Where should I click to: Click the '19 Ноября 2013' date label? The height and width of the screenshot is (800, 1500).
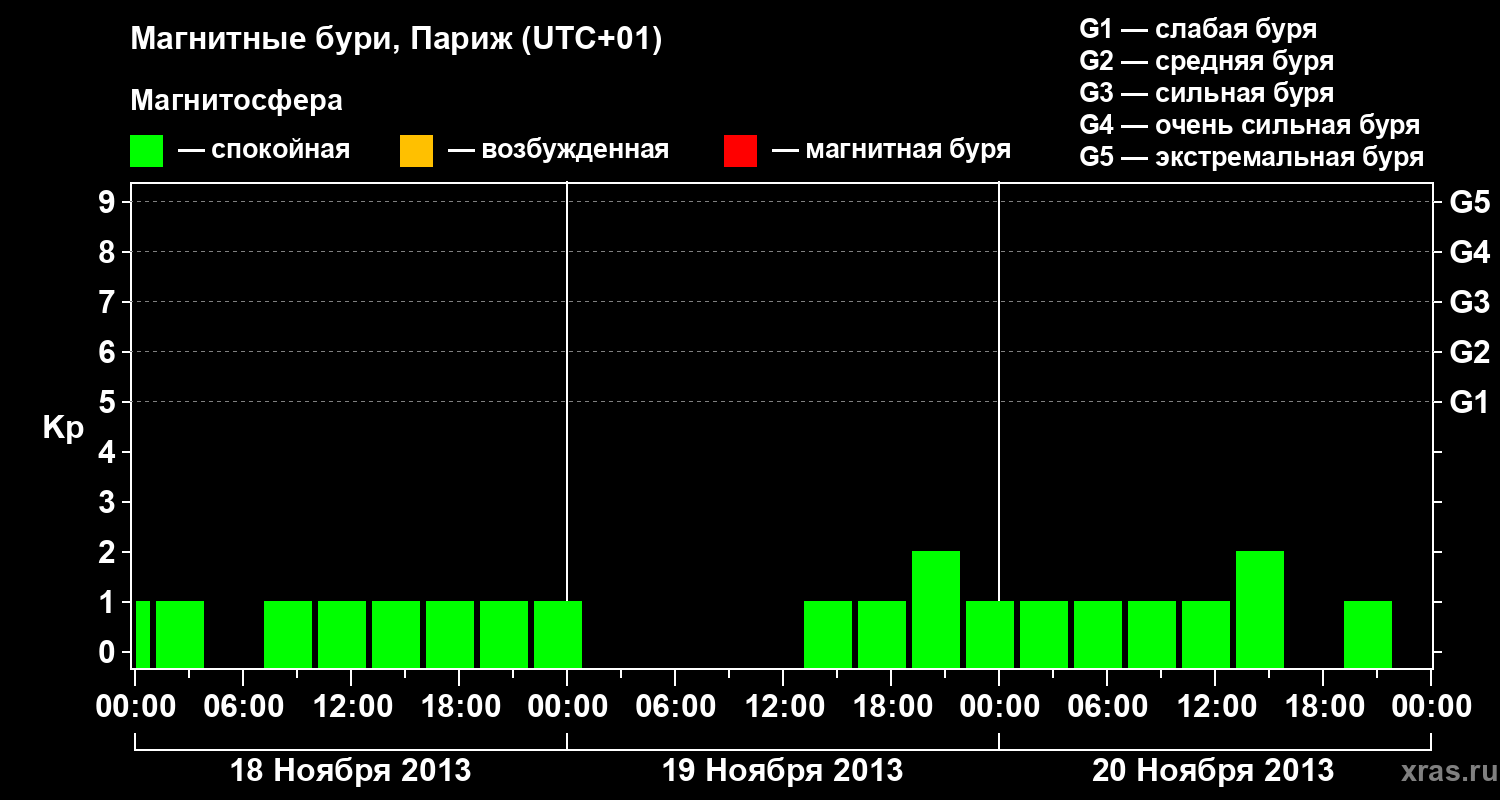(x=782, y=770)
